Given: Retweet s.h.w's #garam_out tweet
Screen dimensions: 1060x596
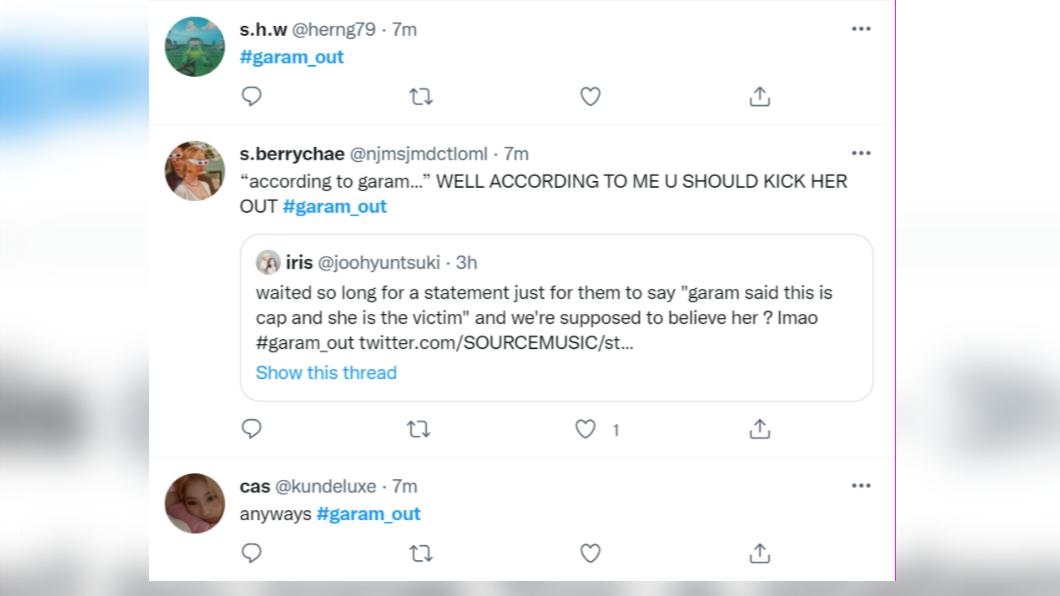Looking at the screenshot, I should 421,97.
